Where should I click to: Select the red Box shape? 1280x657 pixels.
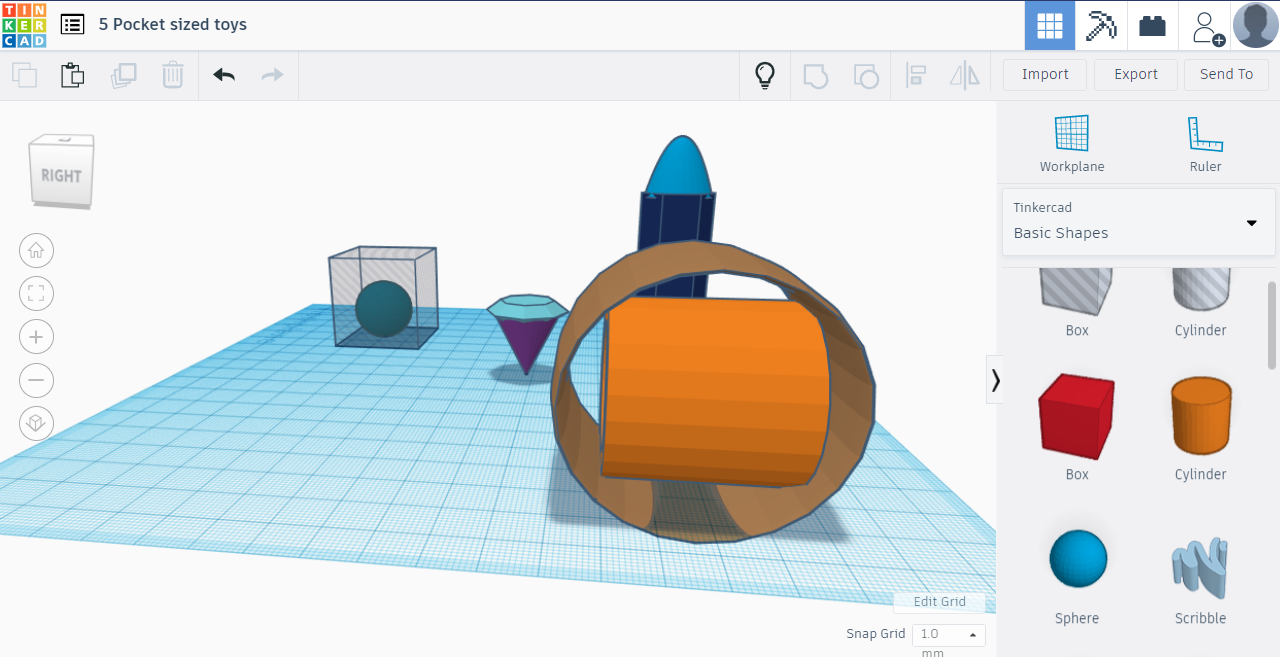pyautogui.click(x=1076, y=417)
